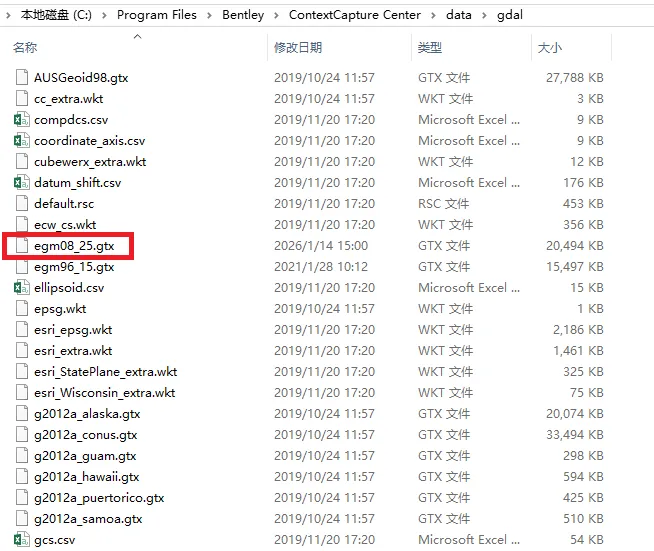Select the file name ellipsoid.csv
This screenshot has width=654, height=551.
coord(69,288)
